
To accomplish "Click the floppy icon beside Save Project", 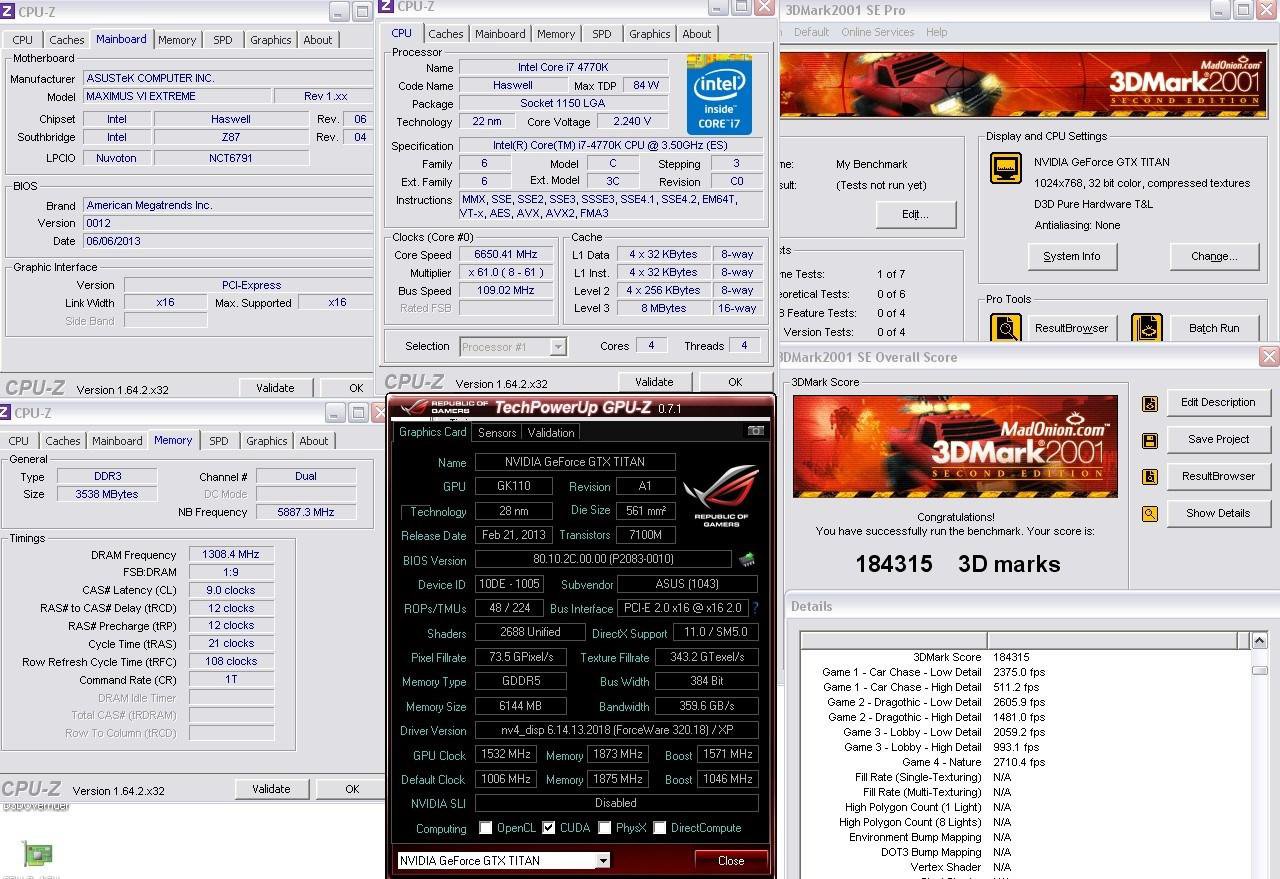I will pos(1150,440).
